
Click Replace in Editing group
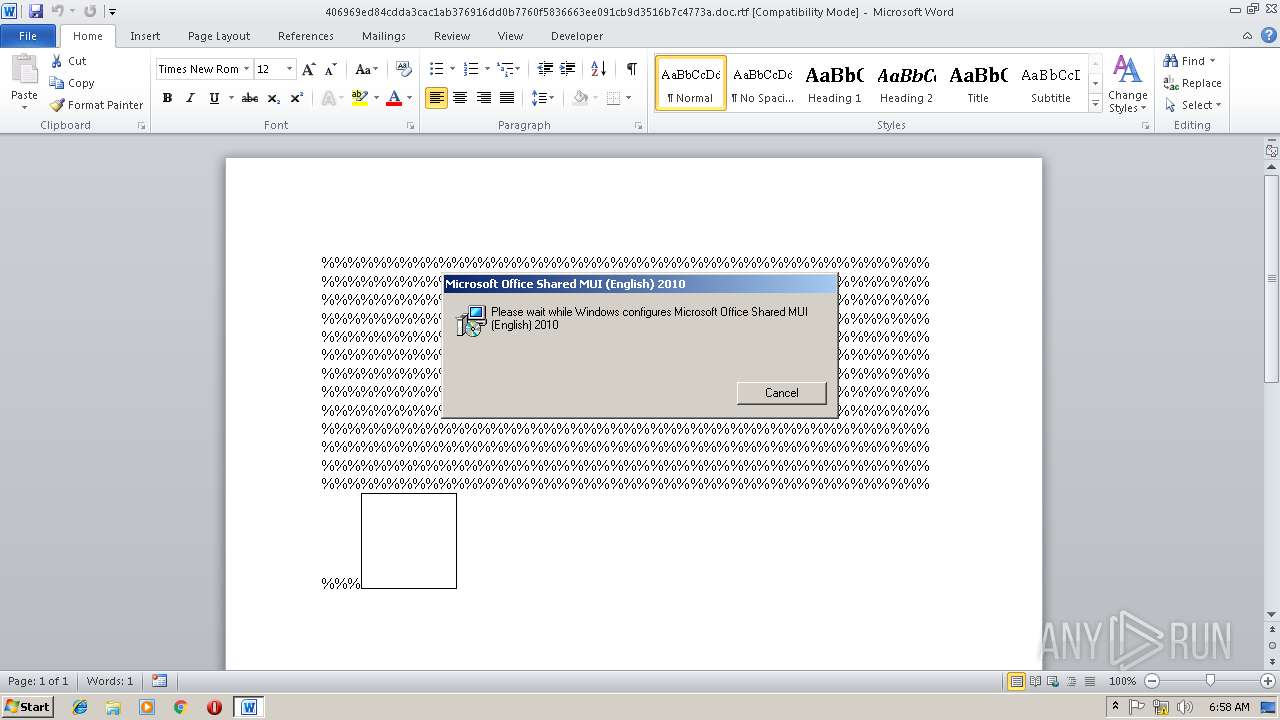click(1192, 83)
